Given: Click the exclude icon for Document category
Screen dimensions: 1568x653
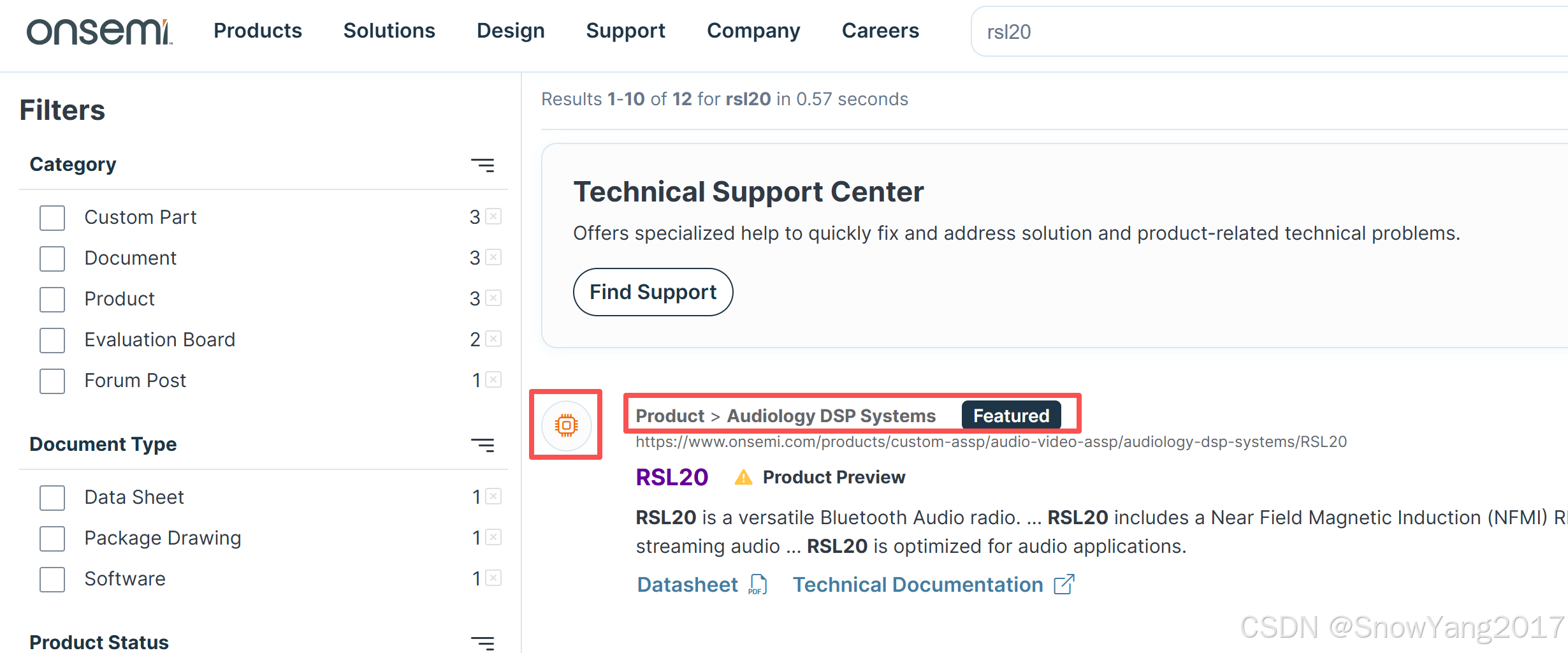Looking at the screenshot, I should (493, 257).
